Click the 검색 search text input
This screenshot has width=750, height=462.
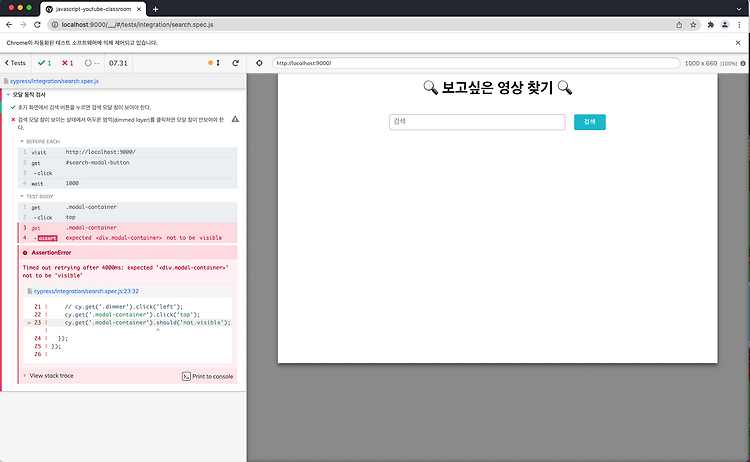[x=477, y=122]
